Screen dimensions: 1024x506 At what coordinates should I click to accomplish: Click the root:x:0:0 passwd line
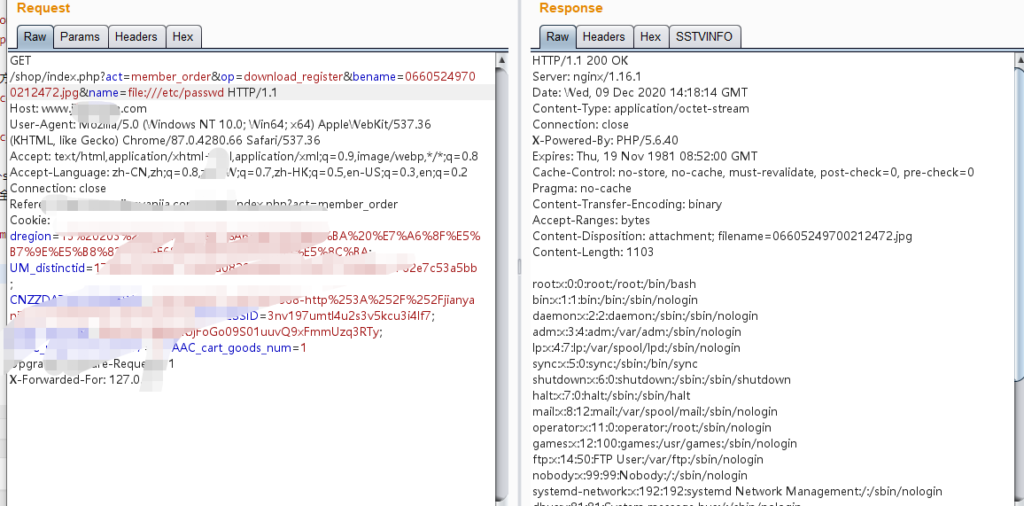[x=614, y=284]
